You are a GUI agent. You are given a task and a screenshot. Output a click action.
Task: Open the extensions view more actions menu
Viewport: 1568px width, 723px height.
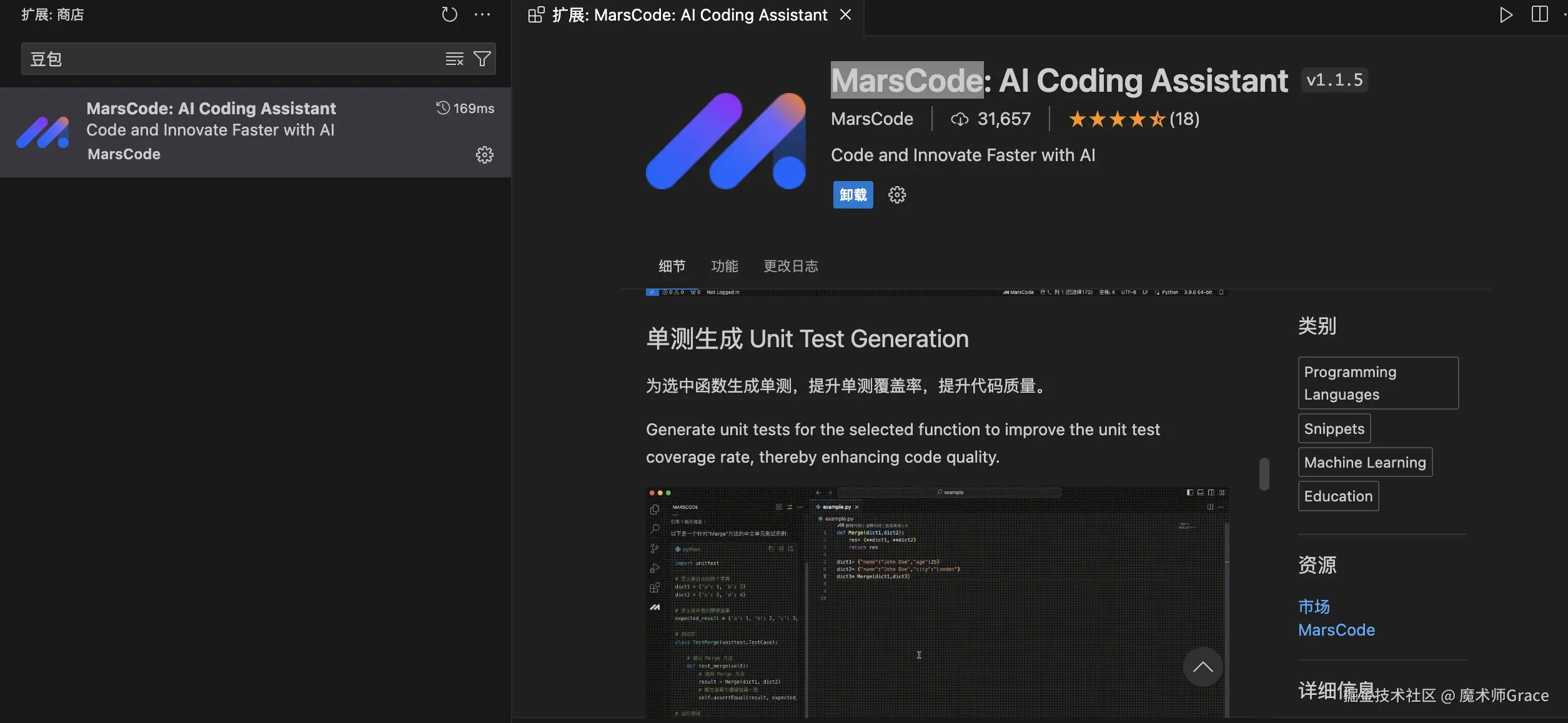click(482, 14)
